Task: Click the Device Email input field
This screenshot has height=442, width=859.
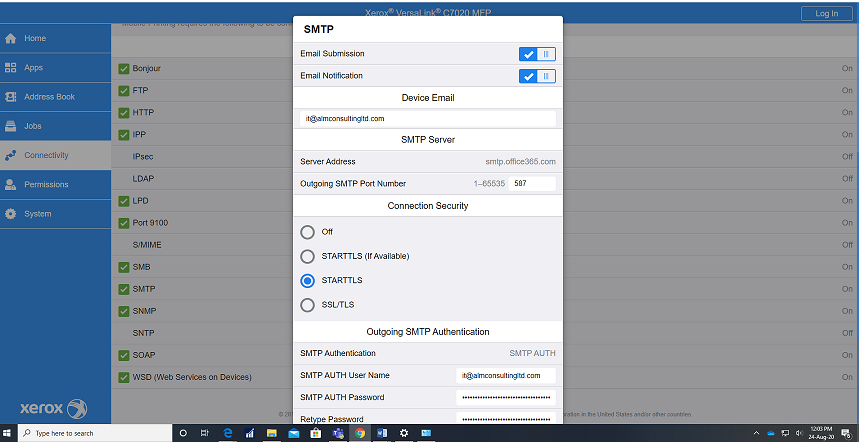Action: click(428, 119)
